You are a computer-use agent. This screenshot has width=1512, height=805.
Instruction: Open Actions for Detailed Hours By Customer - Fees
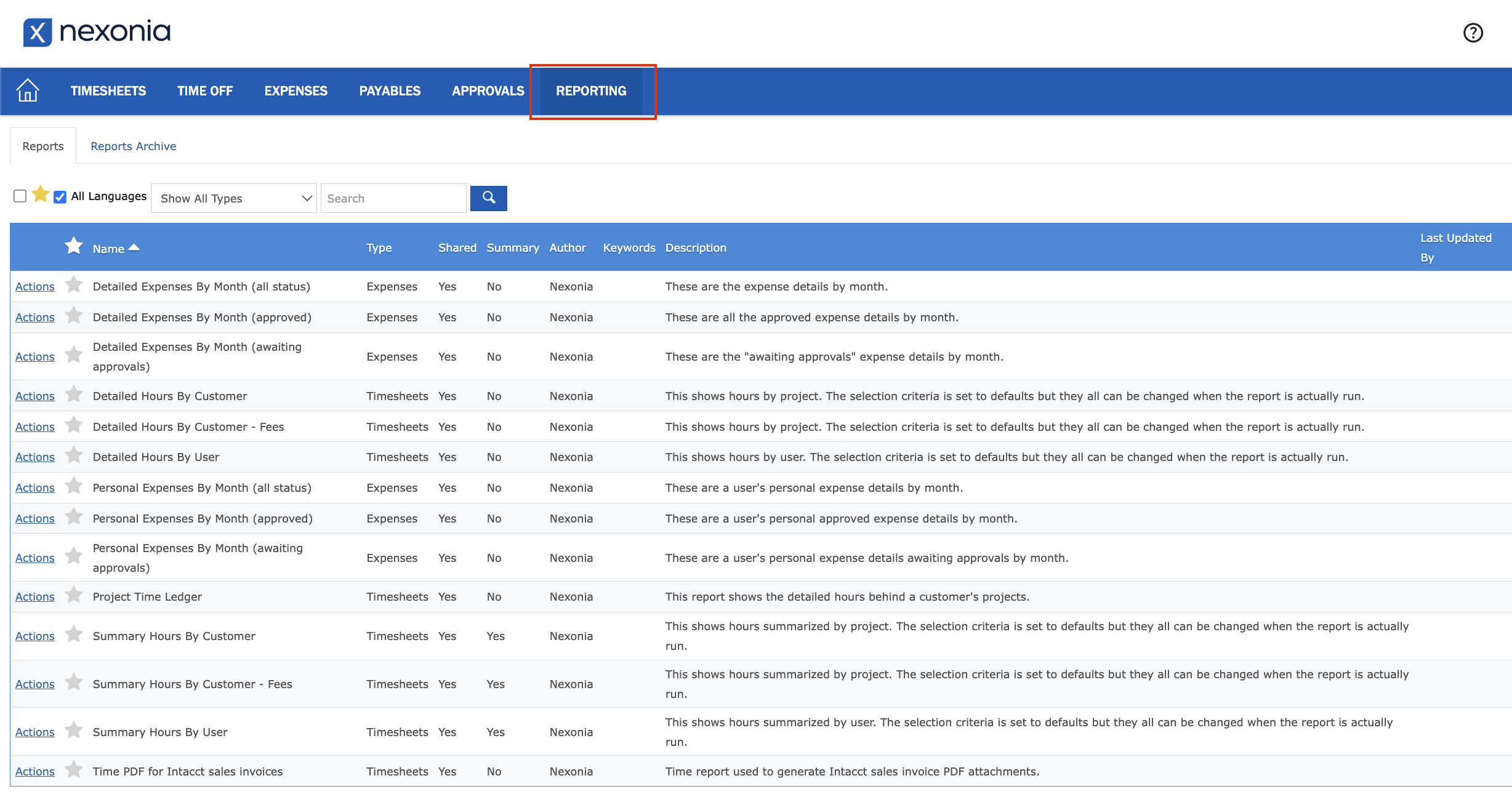pyautogui.click(x=35, y=427)
